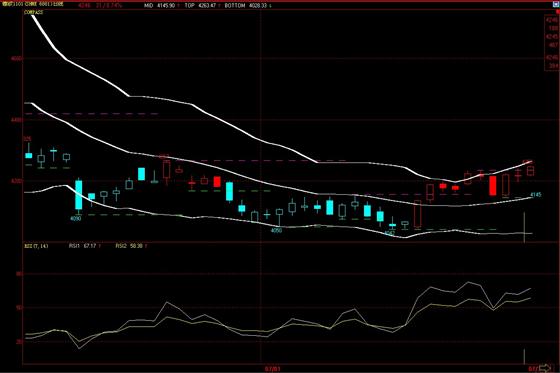Select the MID 4145.90 value in header
The image size is (560, 373).
160,5
